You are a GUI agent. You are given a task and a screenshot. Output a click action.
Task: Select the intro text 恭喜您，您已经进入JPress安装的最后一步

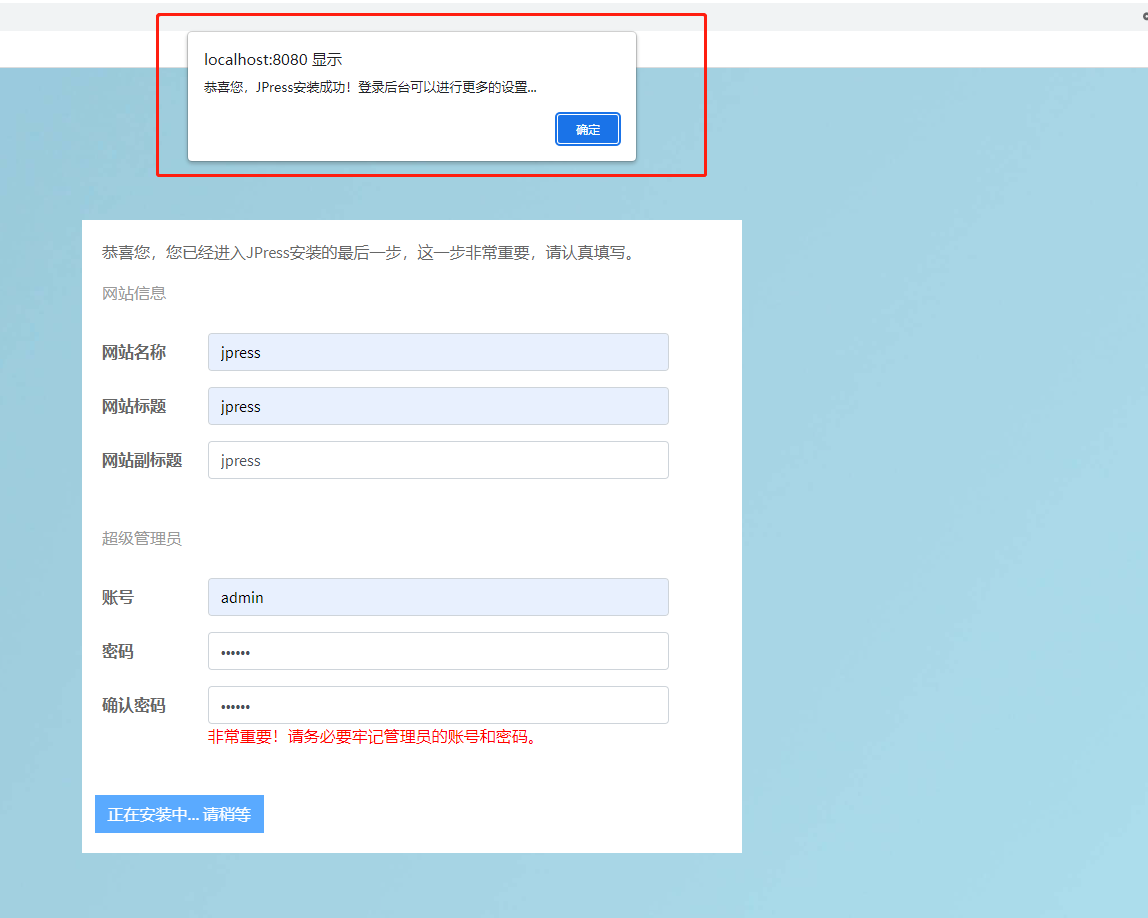click(252, 253)
